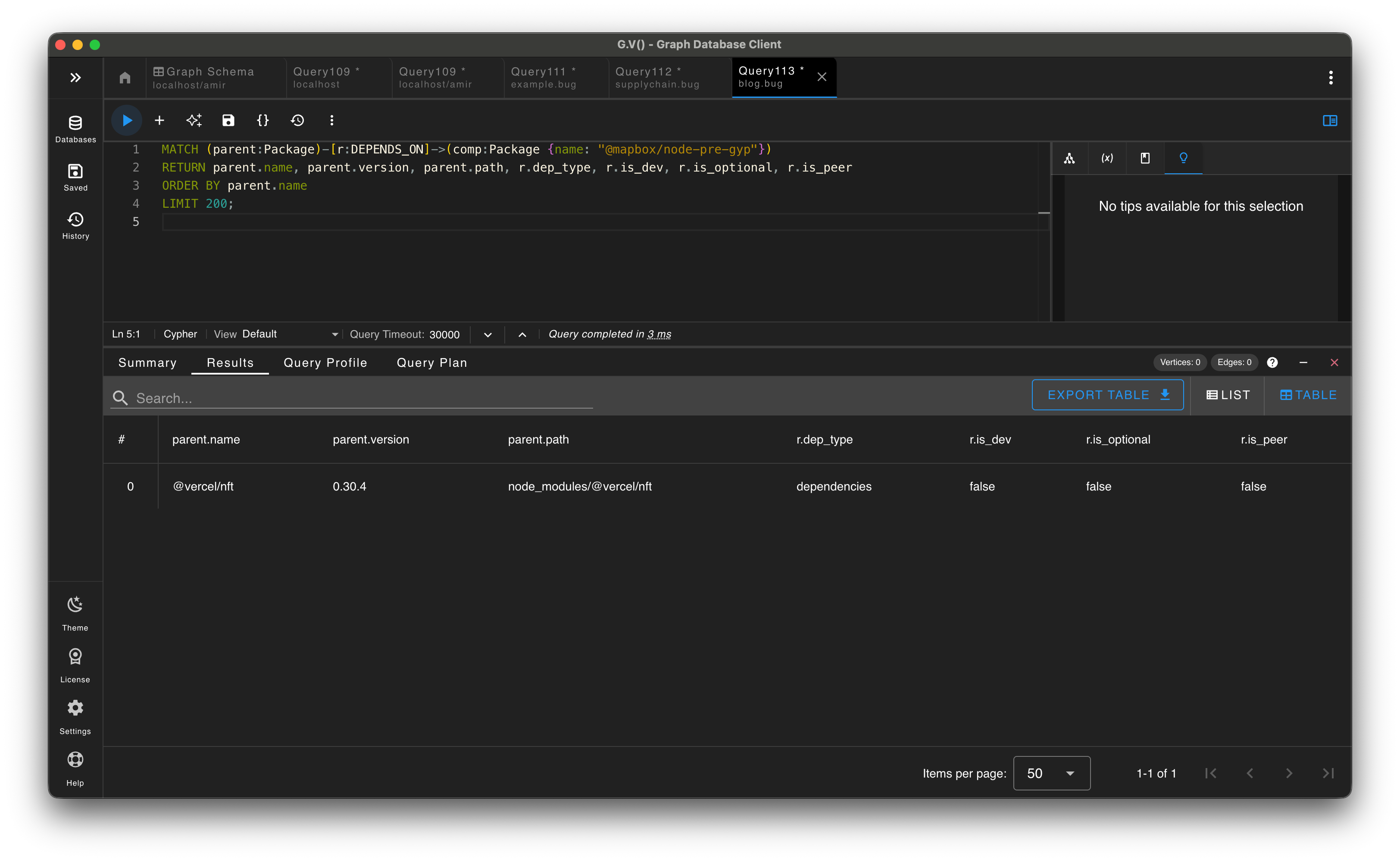Click inside the results Search field
This screenshot has height=862, width=1400.
pyautogui.click(x=342, y=397)
